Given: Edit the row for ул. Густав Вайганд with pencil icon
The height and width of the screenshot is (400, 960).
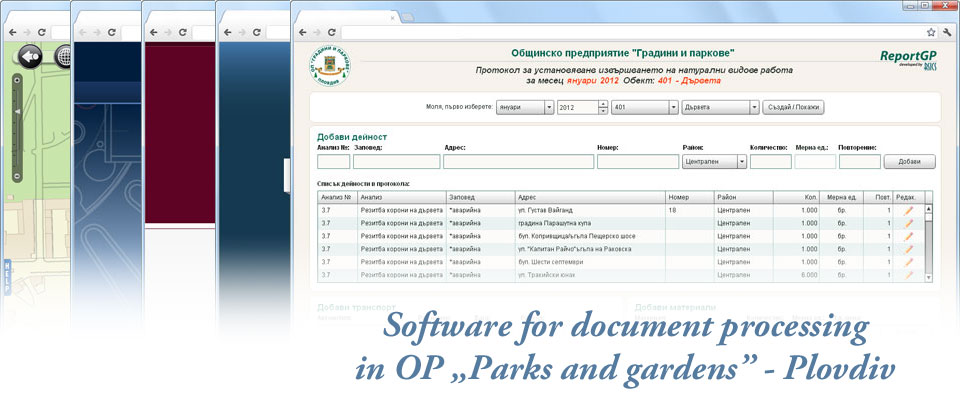Looking at the screenshot, I should 909,210.
